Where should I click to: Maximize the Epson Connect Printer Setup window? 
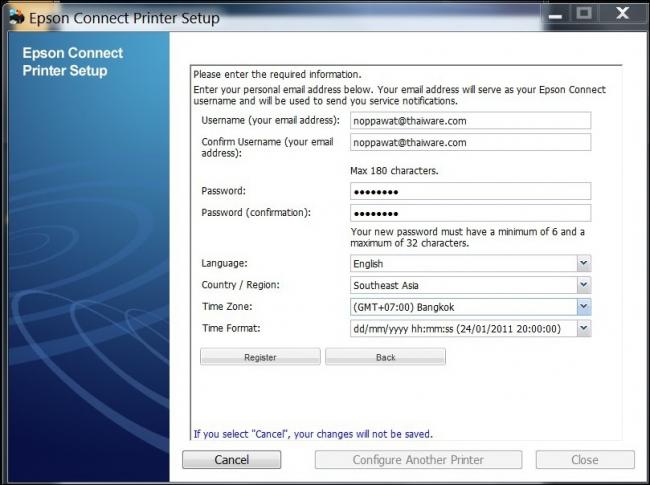click(584, 14)
